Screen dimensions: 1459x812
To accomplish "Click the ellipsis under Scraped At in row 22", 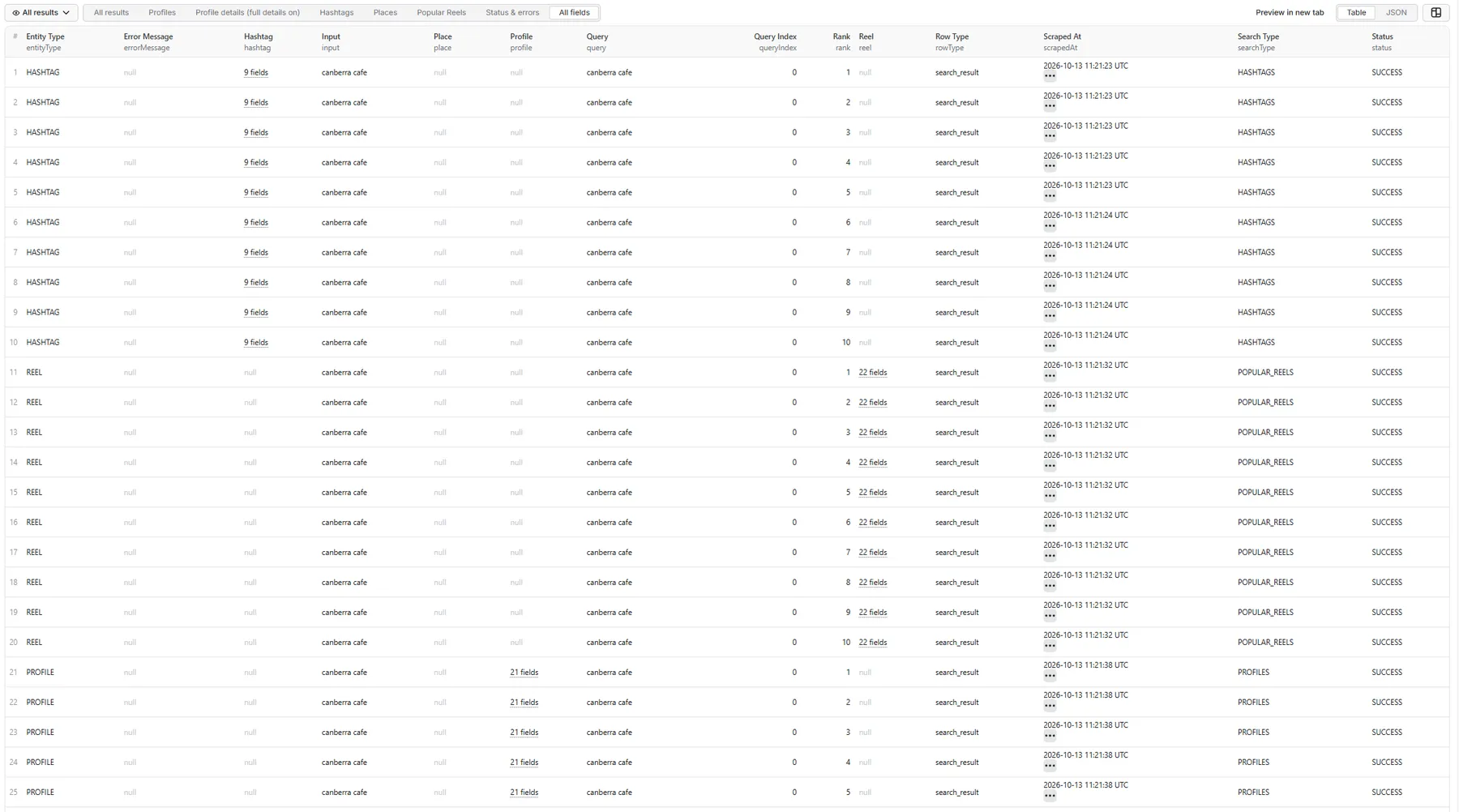I will click(1050, 706).
